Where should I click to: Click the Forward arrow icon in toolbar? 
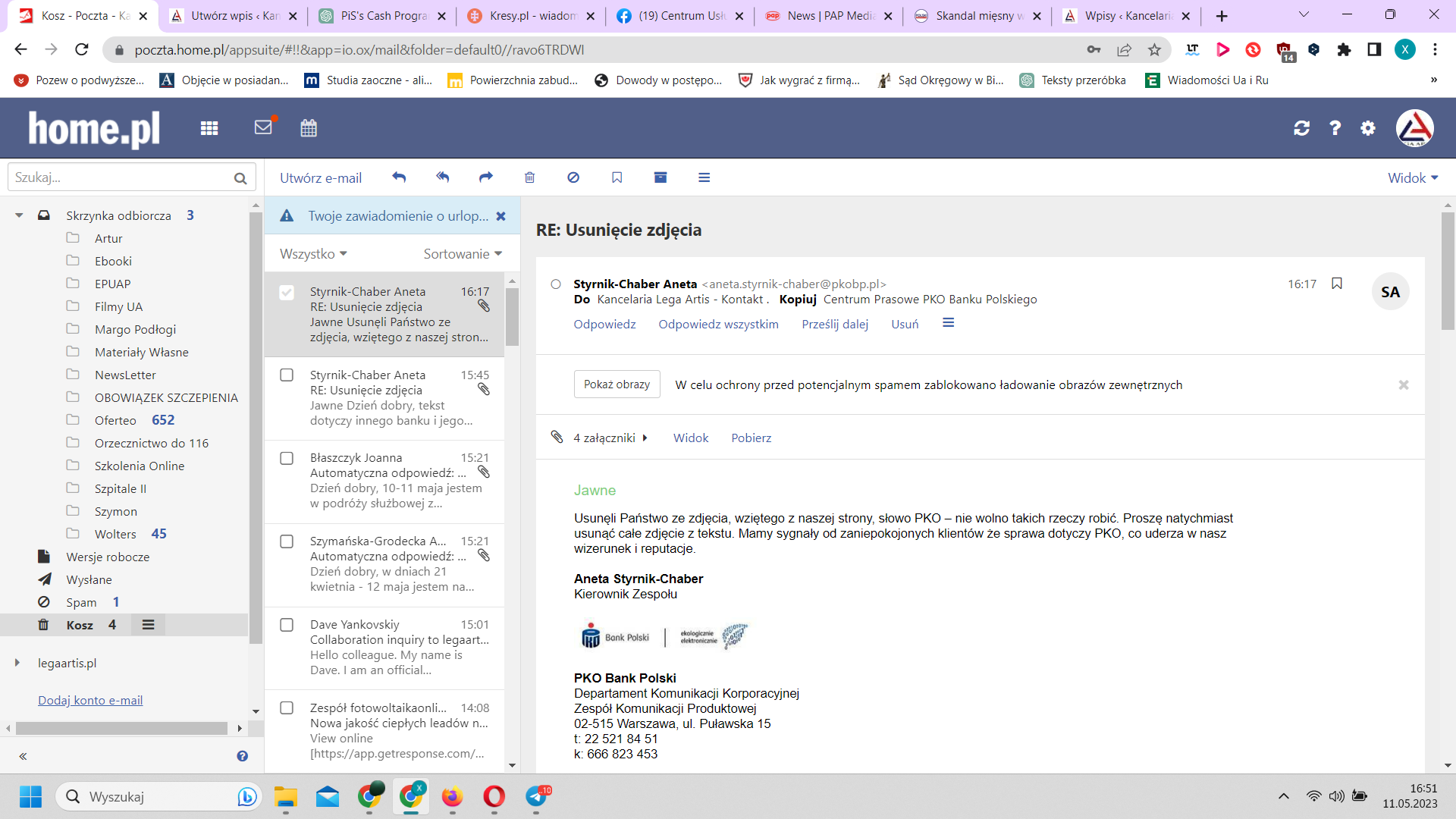tap(486, 177)
